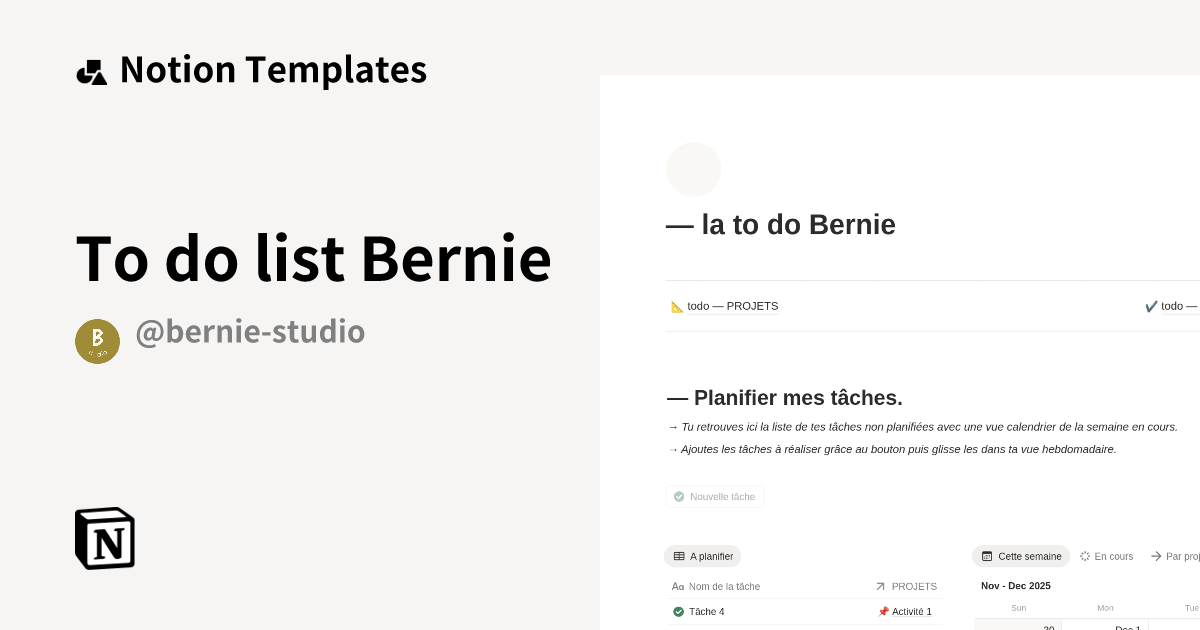Click the red pin icon on the Activité 1 tag
1200x630 pixels.
pyautogui.click(x=883, y=611)
